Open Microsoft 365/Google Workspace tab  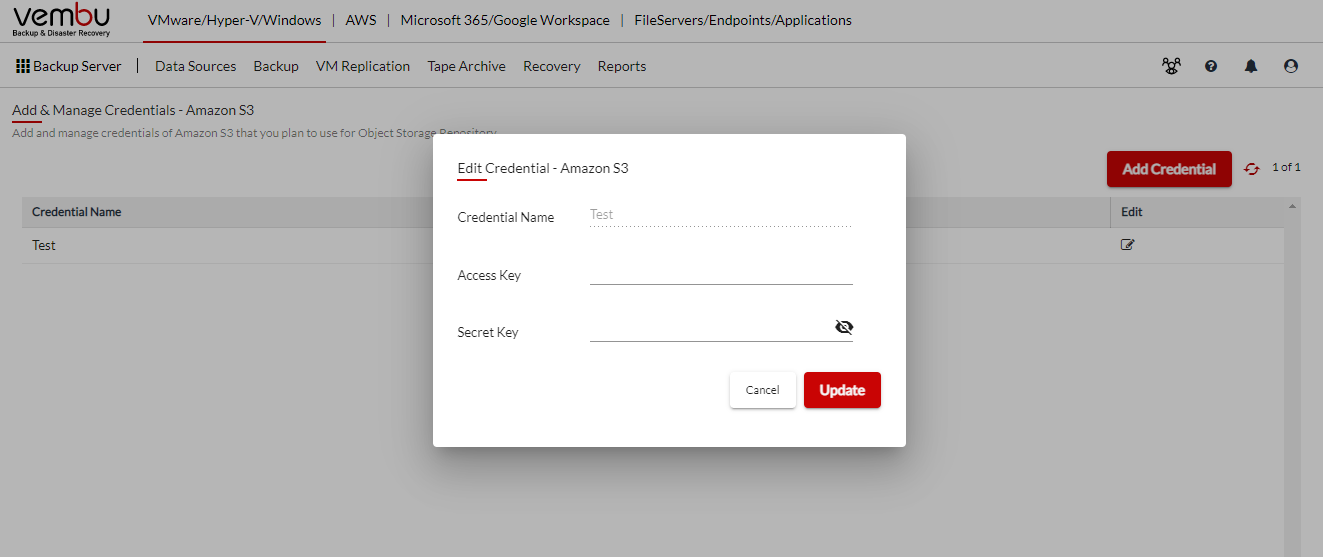tap(505, 20)
